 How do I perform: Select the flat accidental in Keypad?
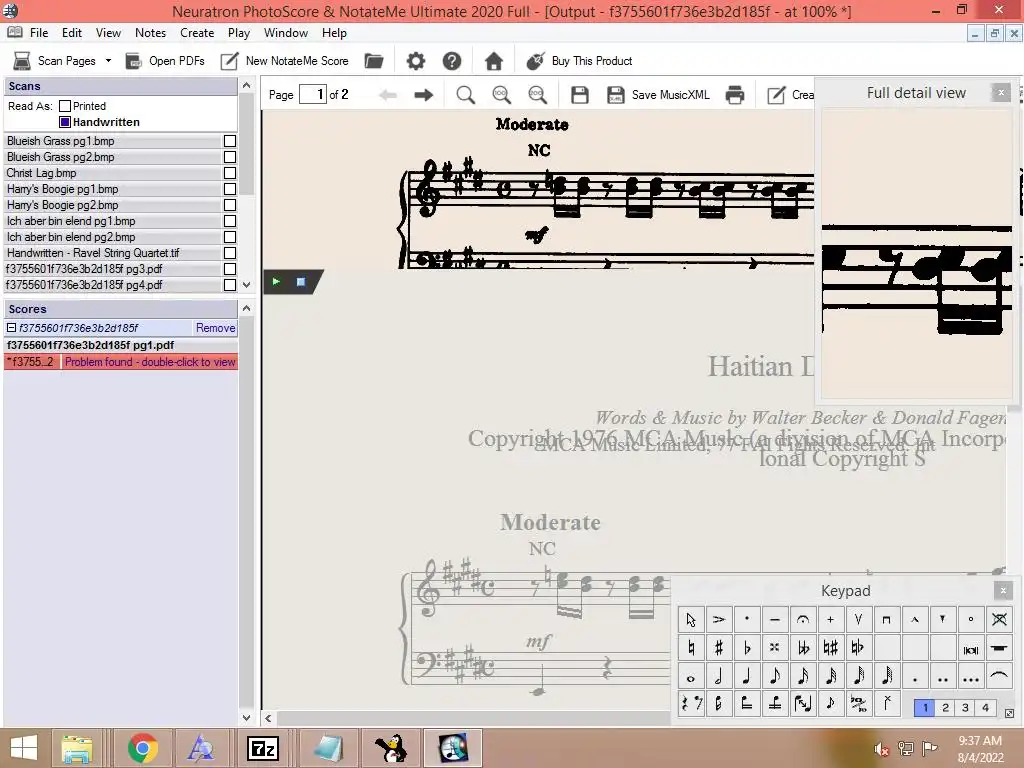746,647
